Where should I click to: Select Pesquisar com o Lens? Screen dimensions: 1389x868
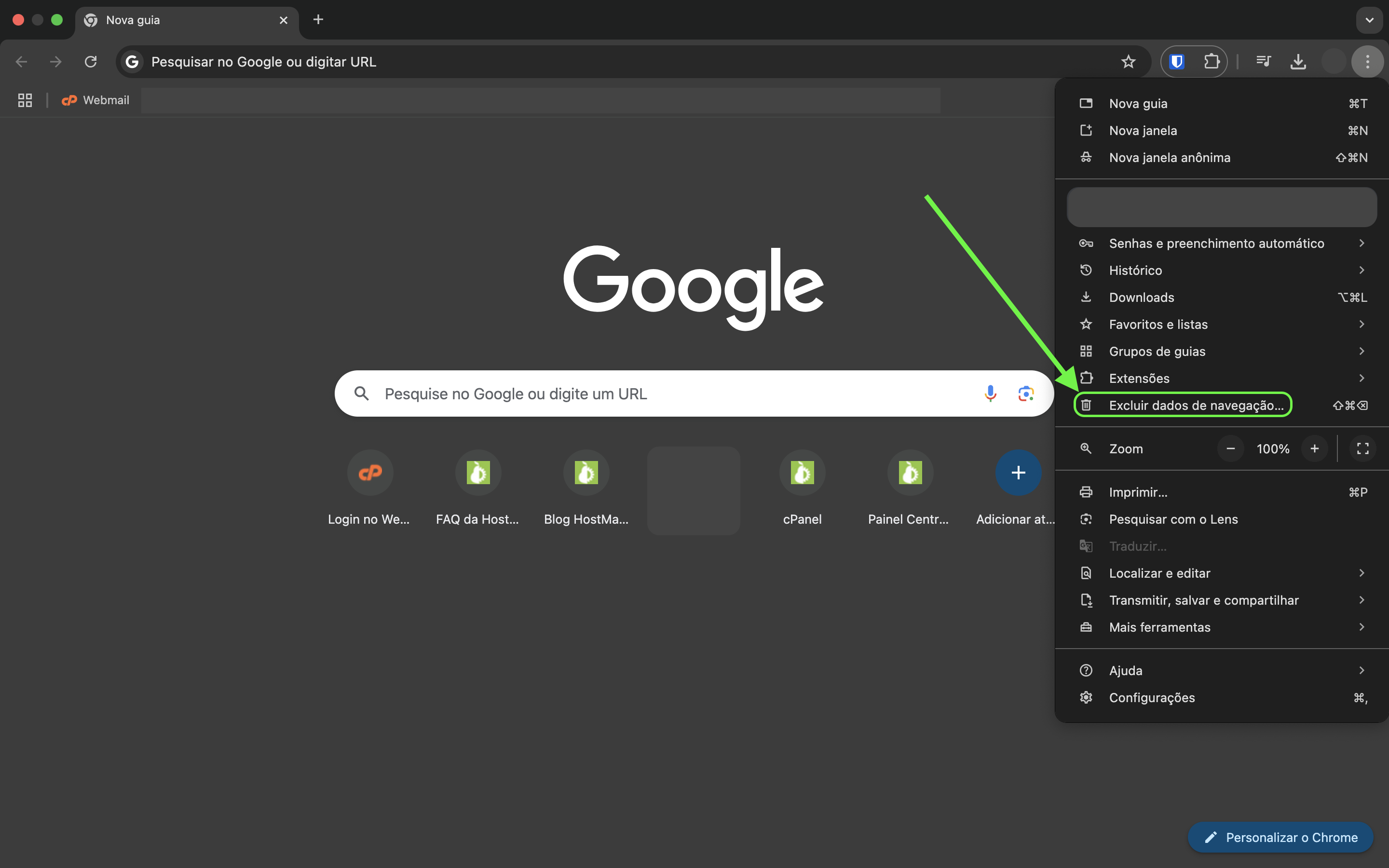[1221, 519]
